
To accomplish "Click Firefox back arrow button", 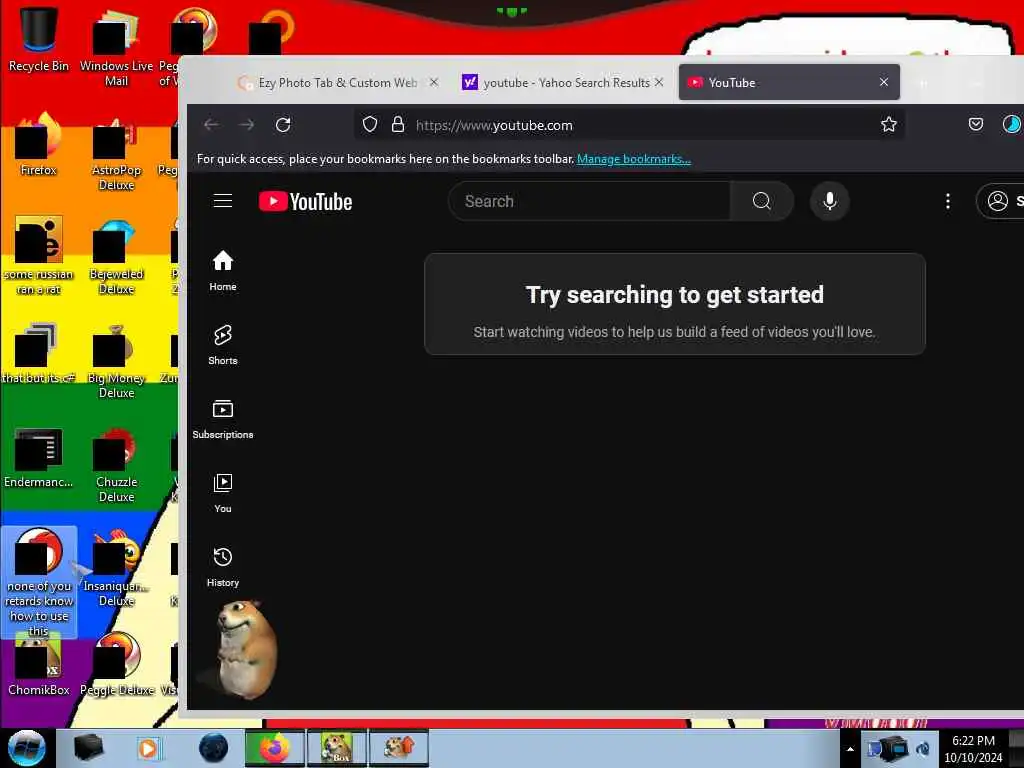I will tap(210, 125).
